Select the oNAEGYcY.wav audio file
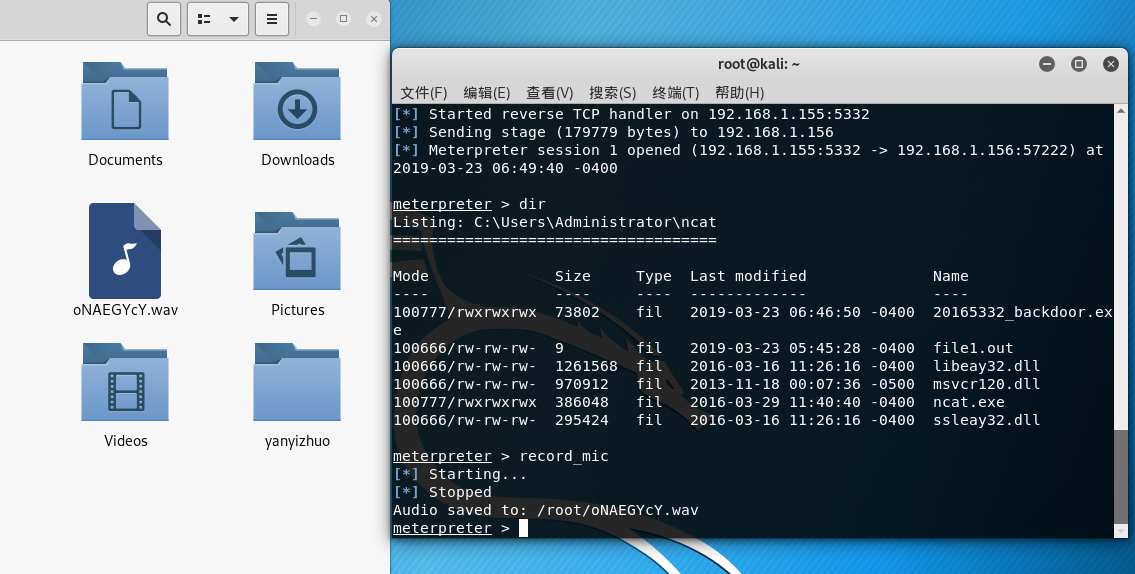The height and width of the screenshot is (574, 1135). point(125,250)
